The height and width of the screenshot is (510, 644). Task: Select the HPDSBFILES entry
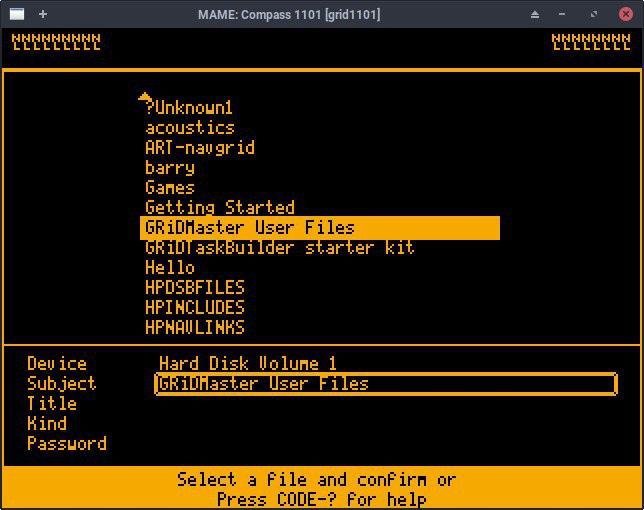click(195, 287)
